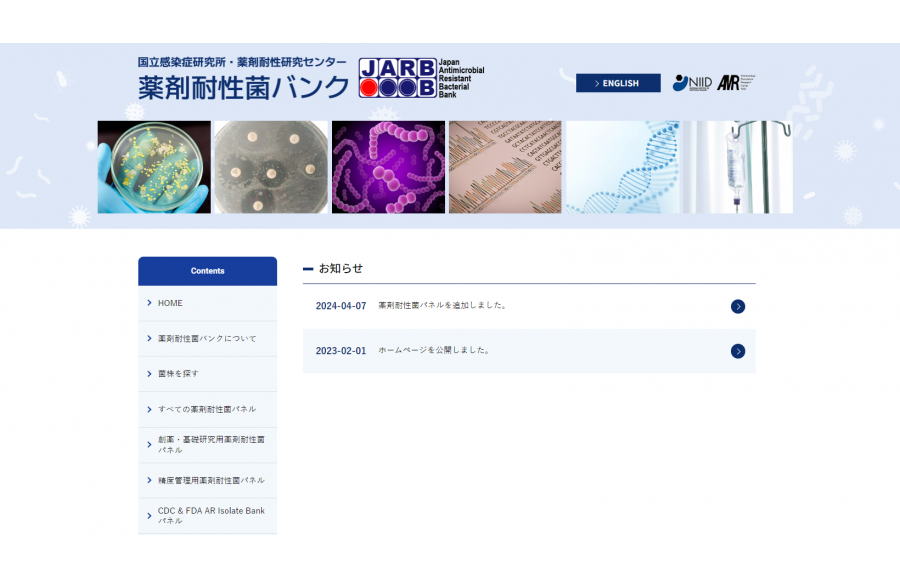This screenshot has height=580, width=900.
Task: Click the DNA sequencing chromatogram image
Action: coord(505,167)
